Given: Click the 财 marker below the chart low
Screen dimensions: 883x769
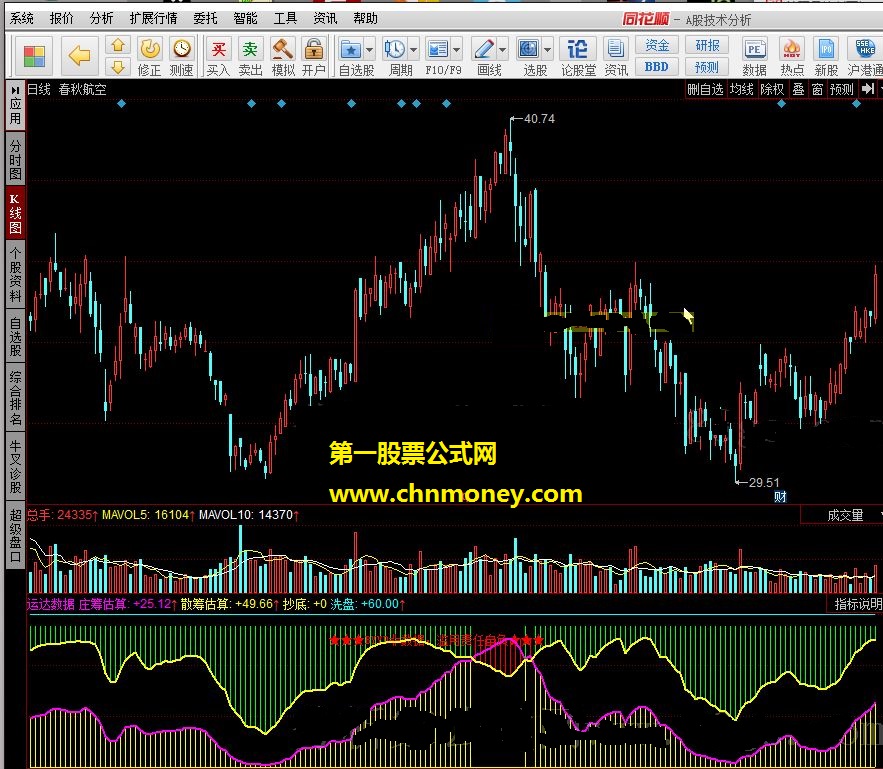Looking at the screenshot, I should pyautogui.click(x=780, y=497).
